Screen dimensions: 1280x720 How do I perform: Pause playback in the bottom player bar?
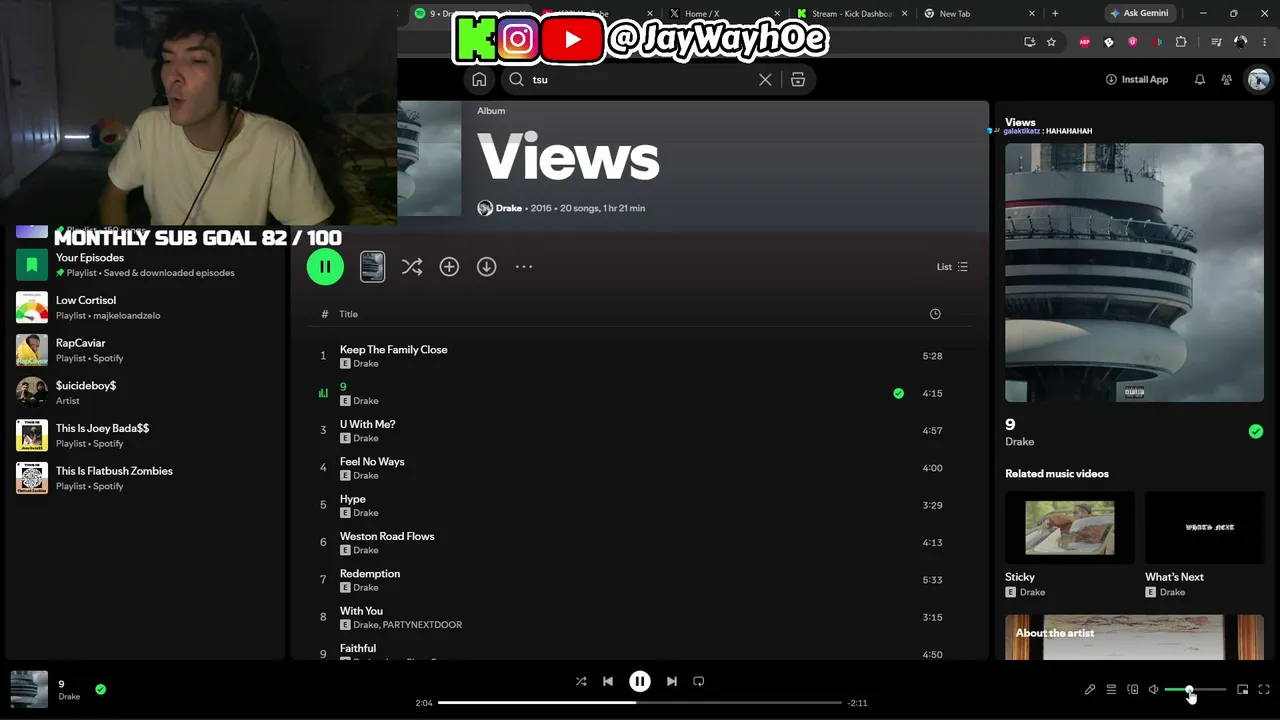click(640, 681)
